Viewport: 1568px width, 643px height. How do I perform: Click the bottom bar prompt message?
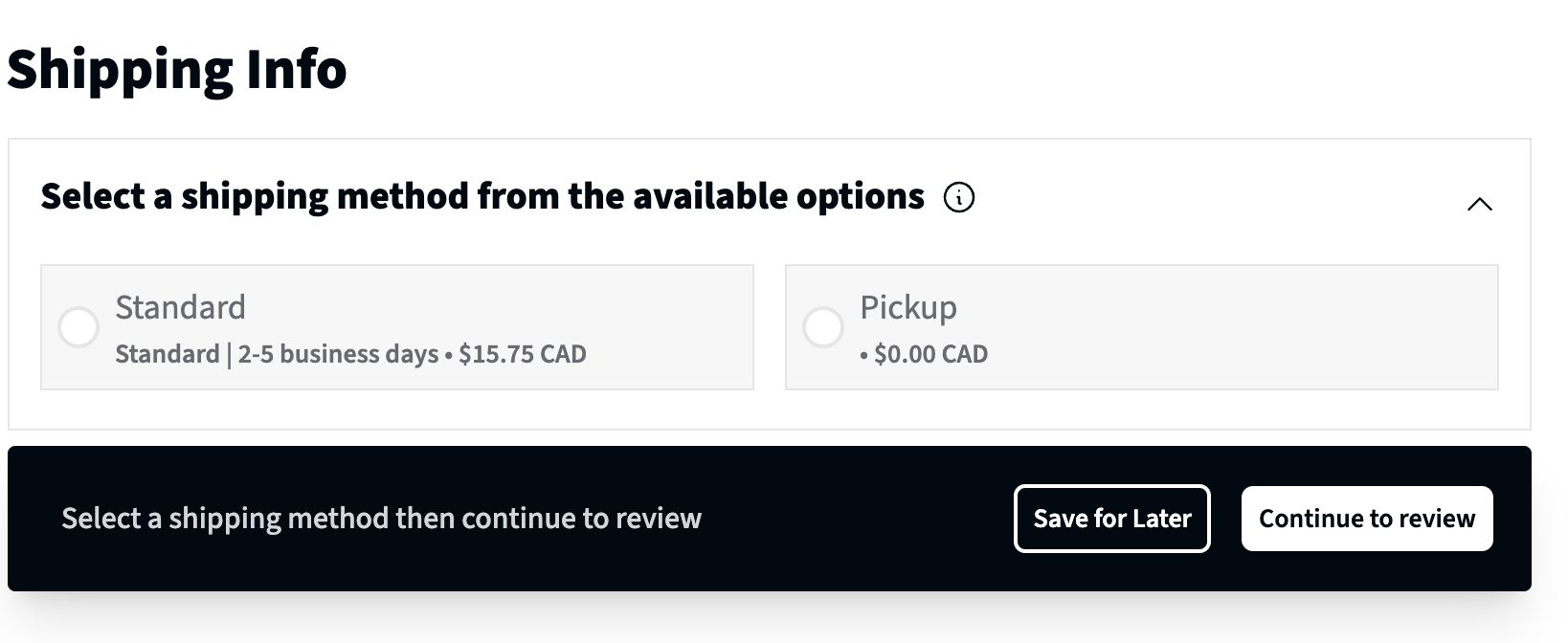(380, 518)
